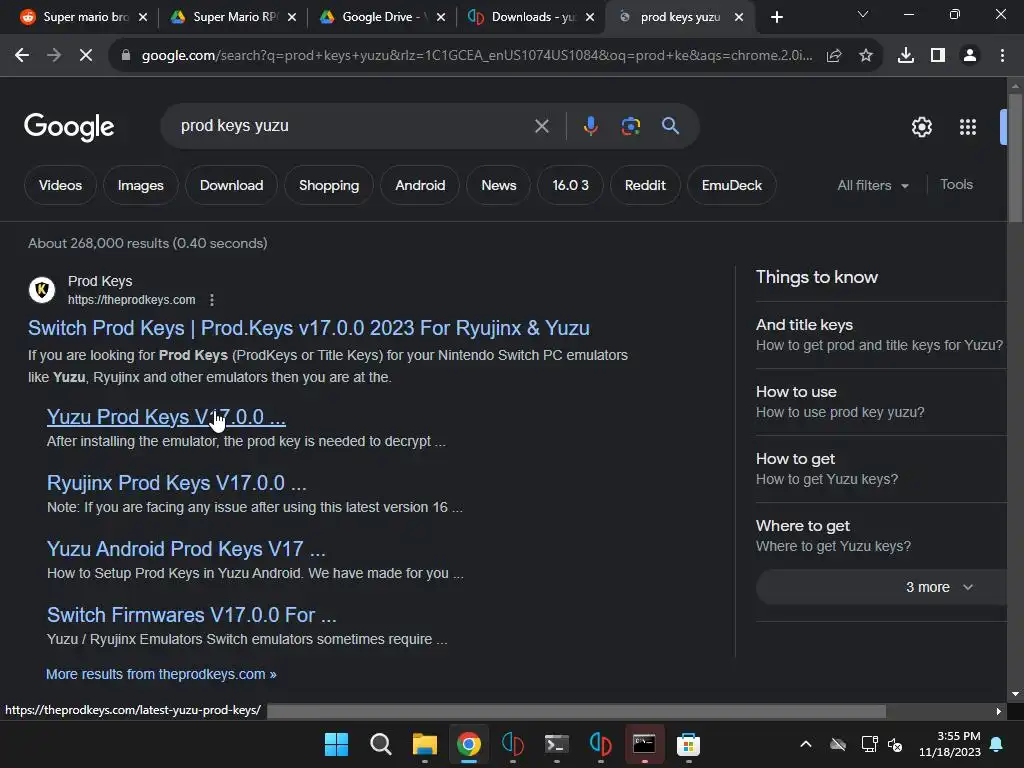This screenshot has height=768, width=1024.
Task: Open the notifications bell in the tray
Action: point(997,744)
